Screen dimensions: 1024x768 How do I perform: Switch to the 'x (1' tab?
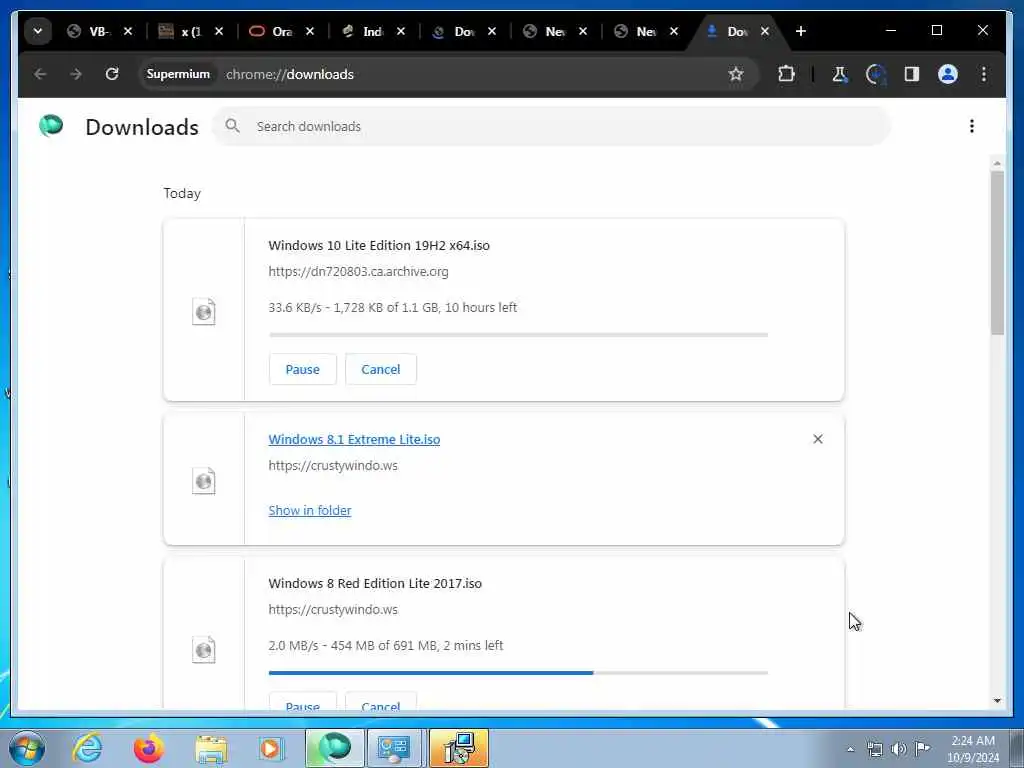coord(189,31)
